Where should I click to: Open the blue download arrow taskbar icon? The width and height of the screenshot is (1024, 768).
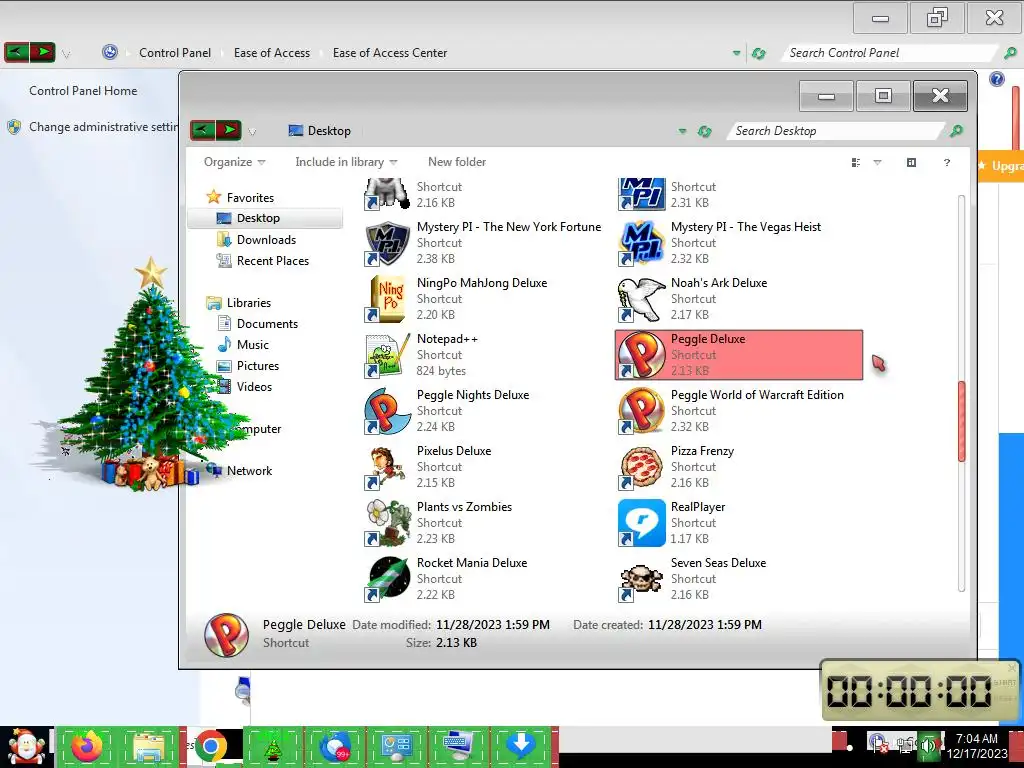[x=520, y=746]
